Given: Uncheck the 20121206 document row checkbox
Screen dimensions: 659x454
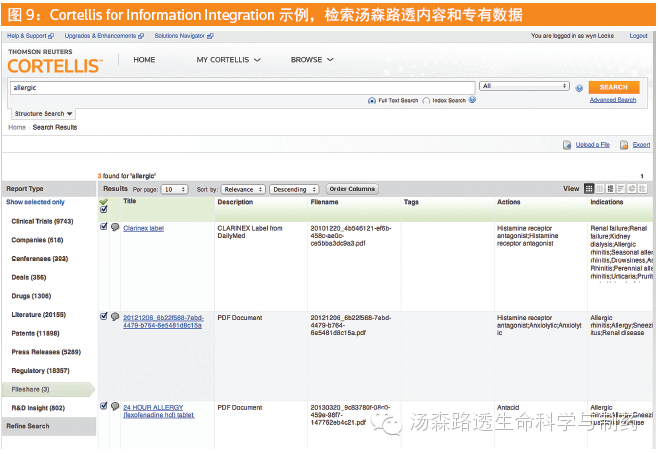Looking at the screenshot, I should point(104,316).
